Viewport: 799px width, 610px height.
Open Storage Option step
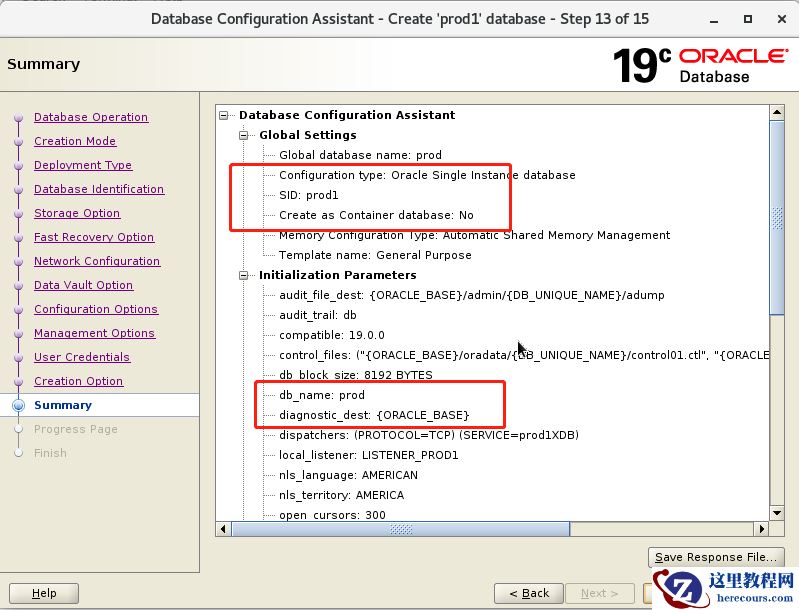pos(77,213)
